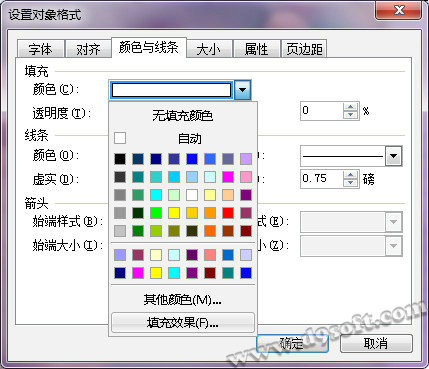Choose 其他颜色(M)... option
Screen dimensions: 429x369
pyautogui.click(x=183, y=300)
